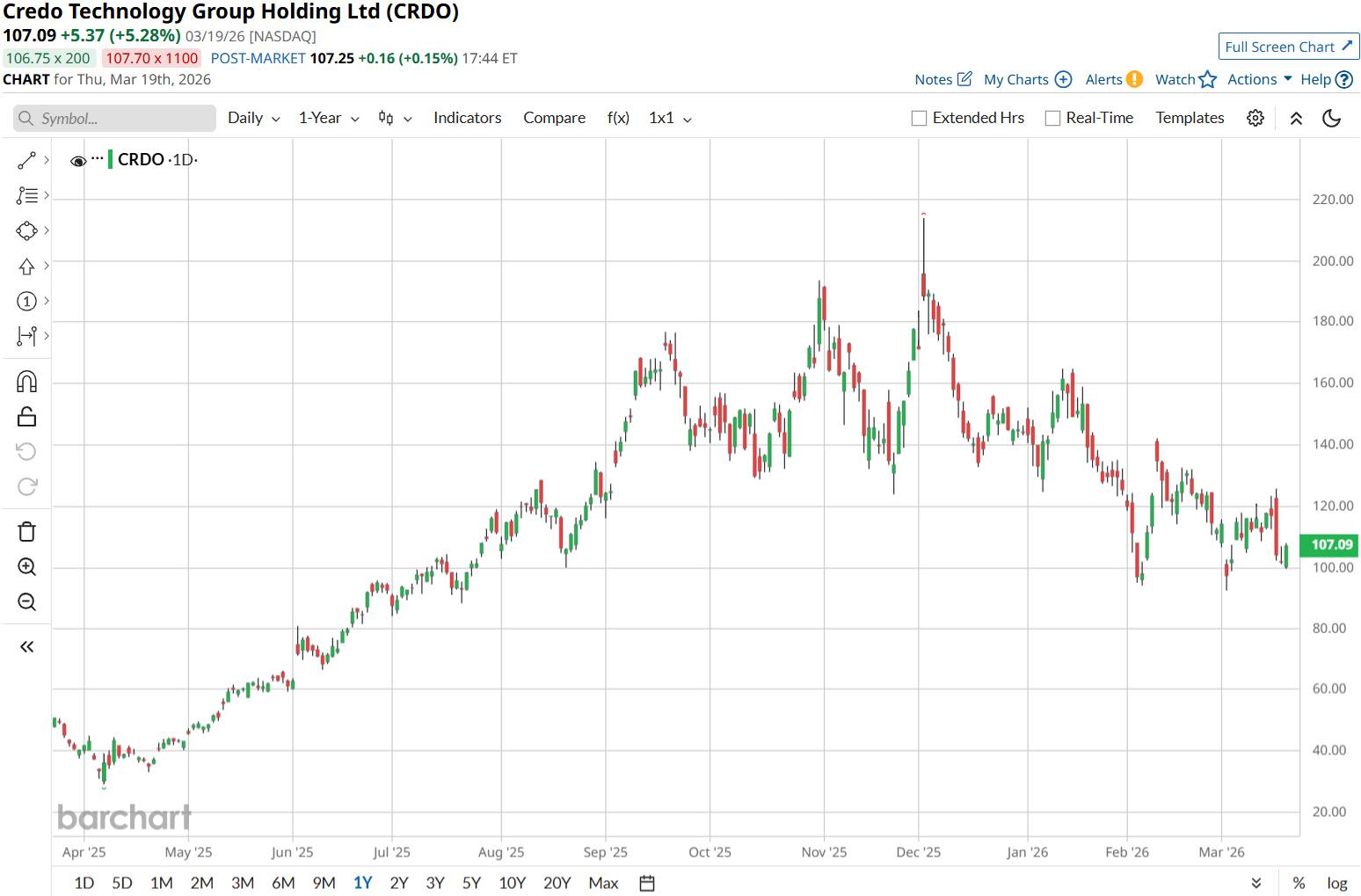Open the custom date range calendar
The image size is (1361, 896).
pos(647,883)
